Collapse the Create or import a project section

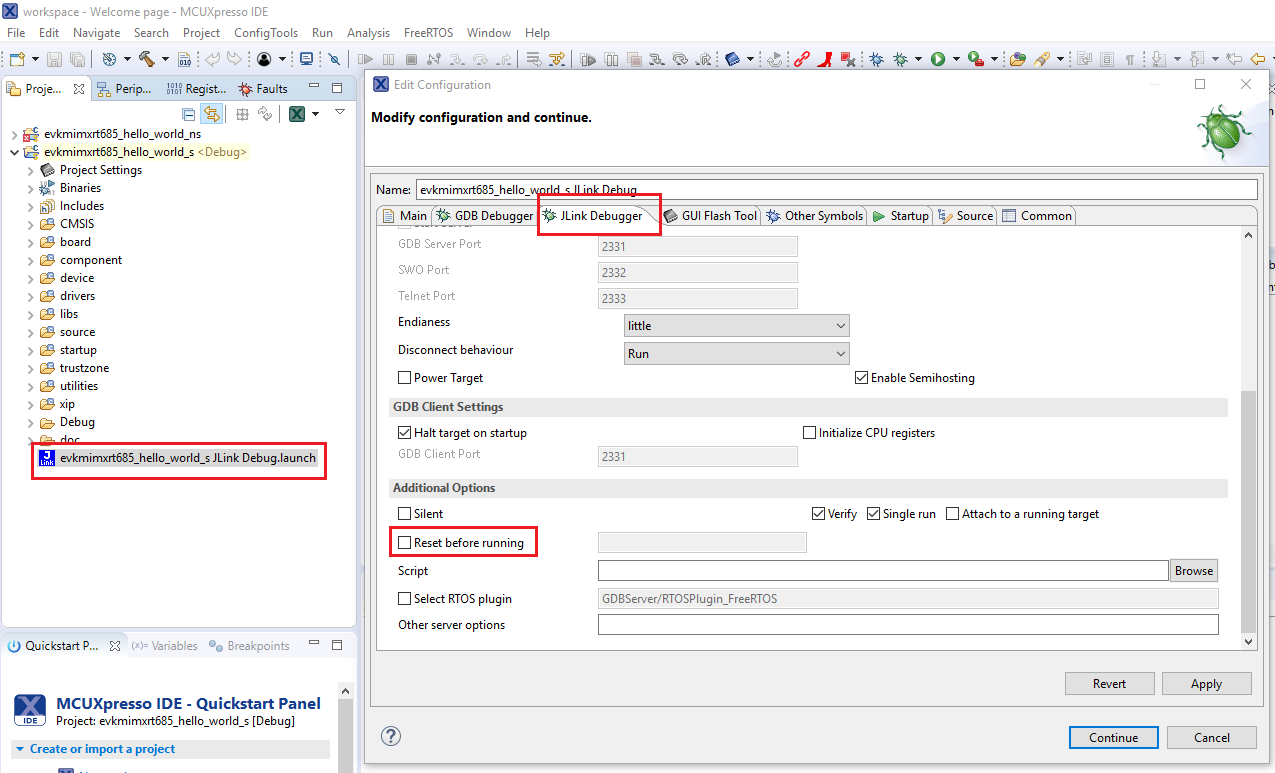[19, 749]
